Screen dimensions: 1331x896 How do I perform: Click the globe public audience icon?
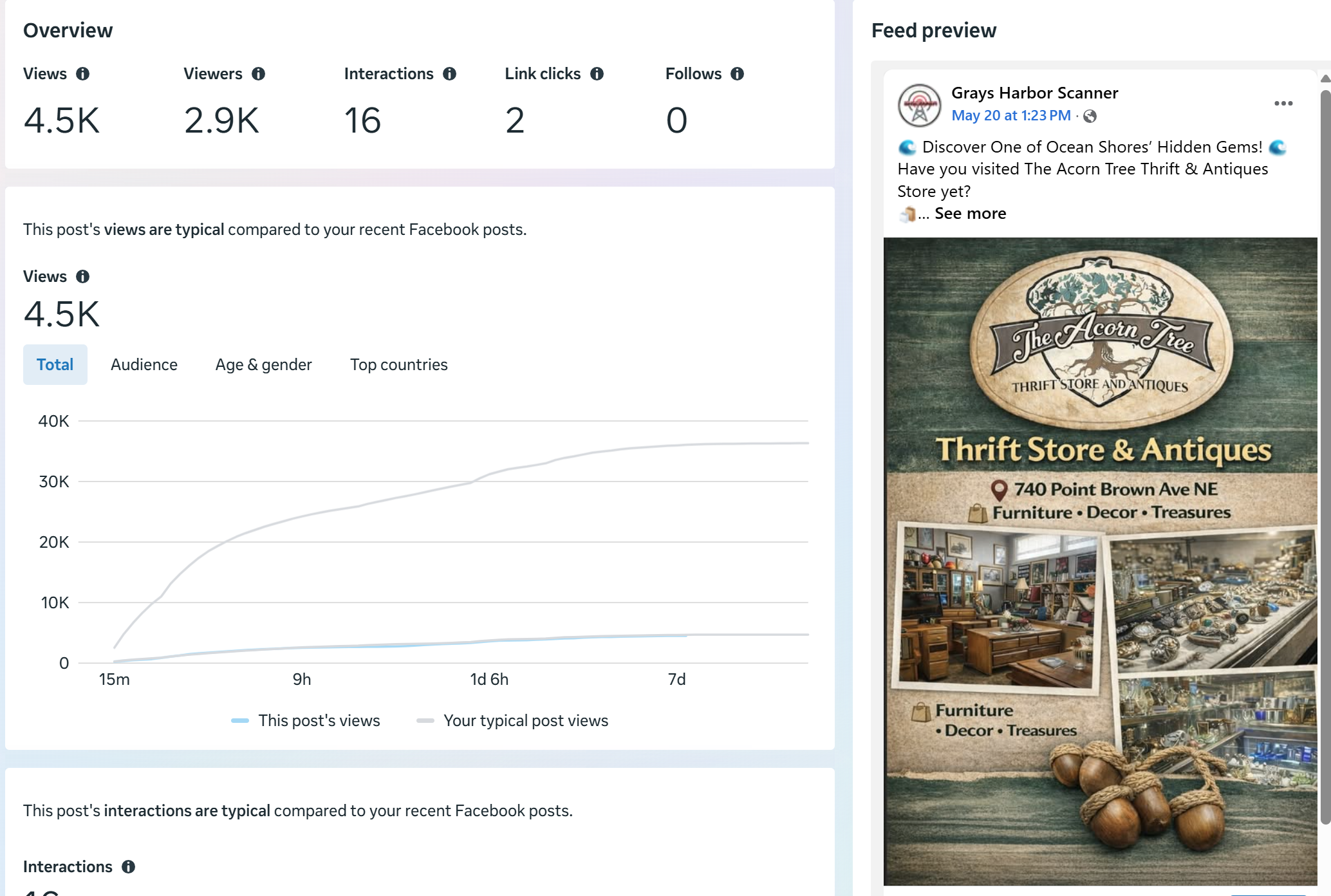pyautogui.click(x=1090, y=117)
